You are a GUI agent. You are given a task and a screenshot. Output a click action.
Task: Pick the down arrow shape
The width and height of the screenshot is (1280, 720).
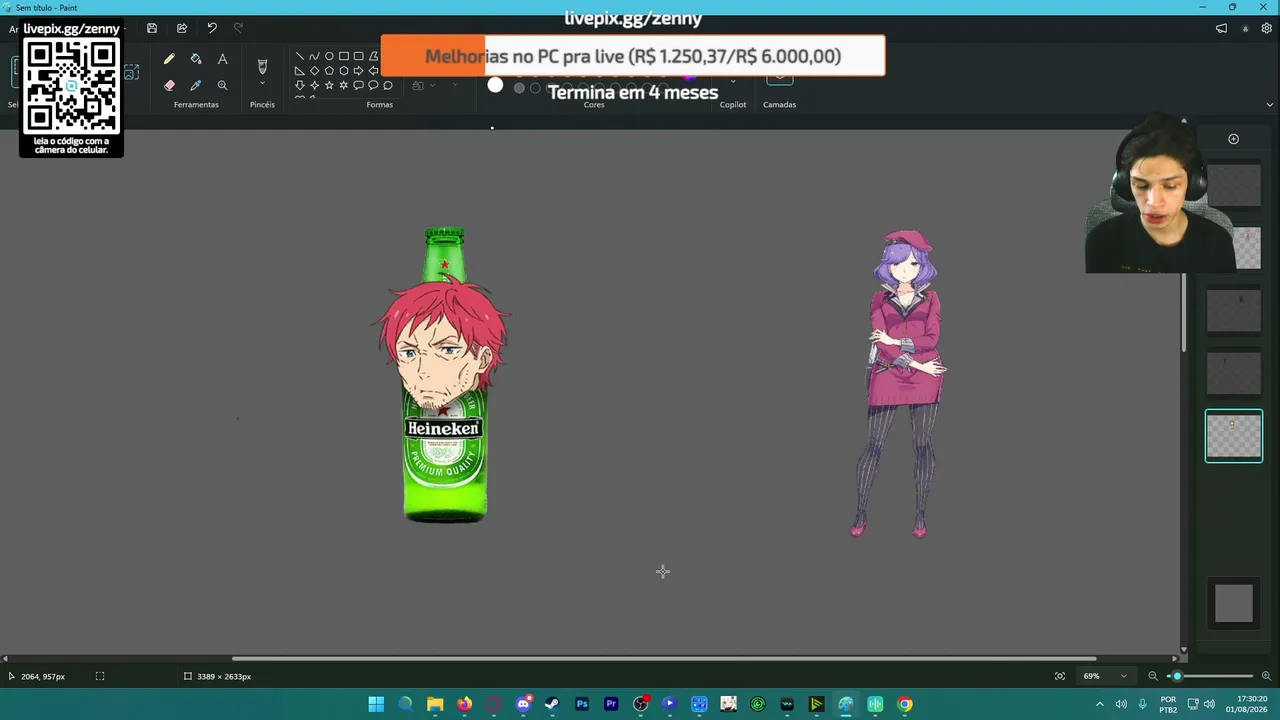(x=300, y=85)
